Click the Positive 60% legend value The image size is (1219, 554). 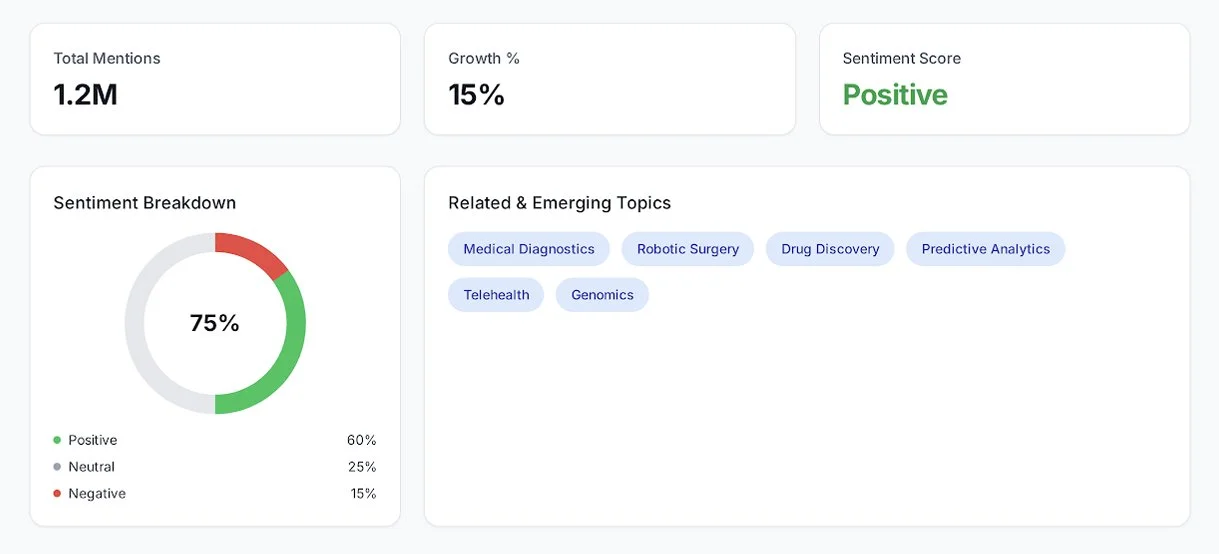pos(361,440)
